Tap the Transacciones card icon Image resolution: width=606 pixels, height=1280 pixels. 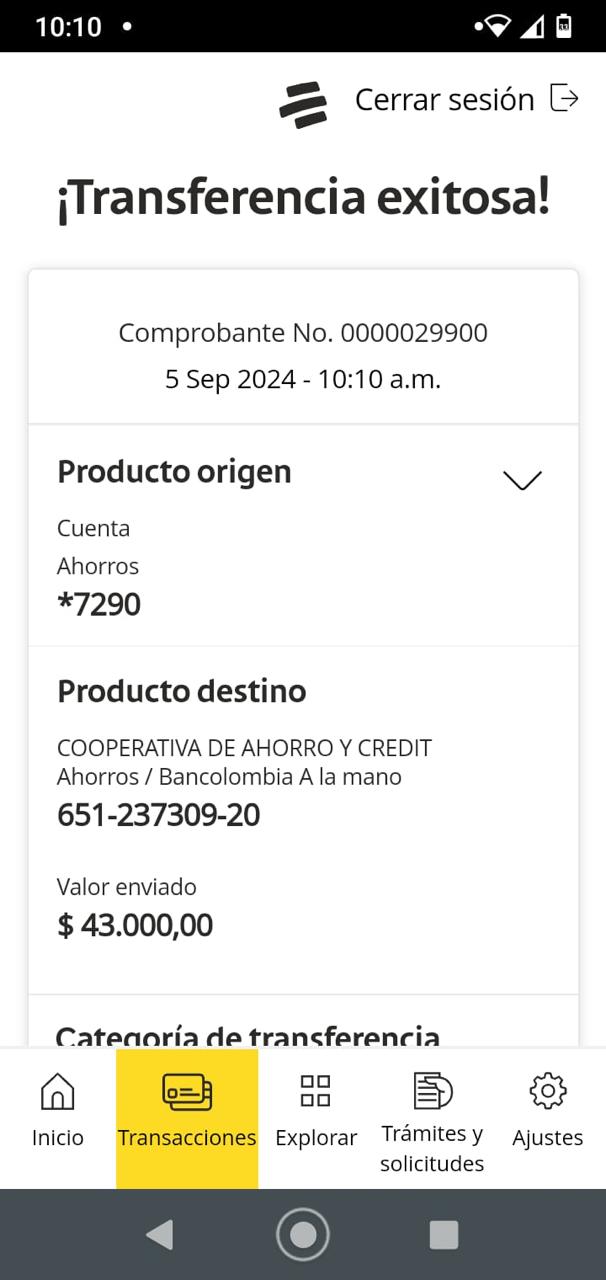pos(187,1091)
